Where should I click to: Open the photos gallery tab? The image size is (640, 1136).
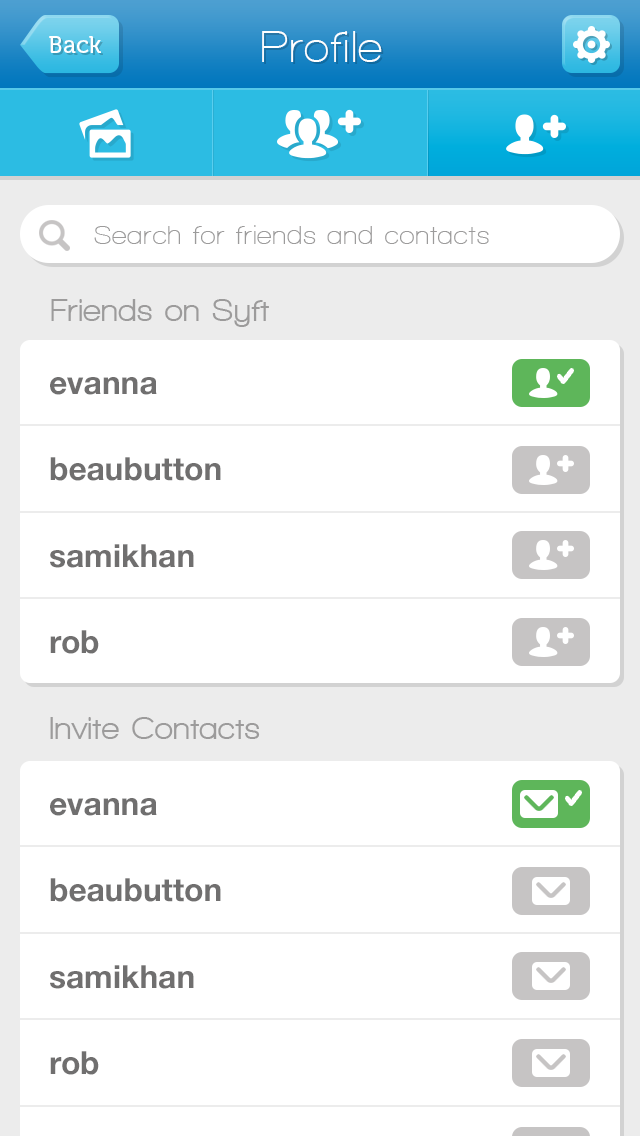point(106,134)
